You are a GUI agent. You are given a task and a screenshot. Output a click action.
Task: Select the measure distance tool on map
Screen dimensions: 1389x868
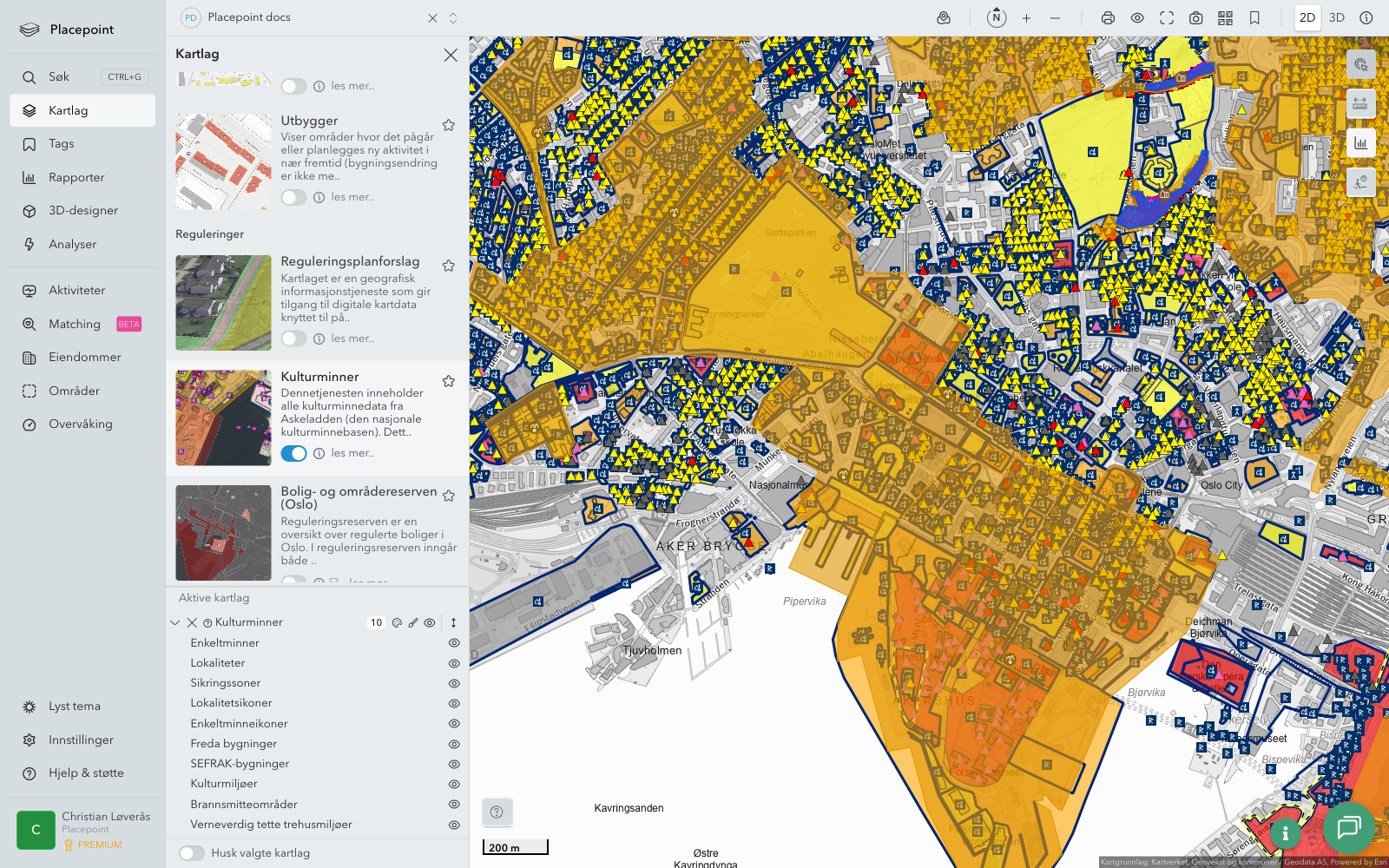coord(1360,104)
